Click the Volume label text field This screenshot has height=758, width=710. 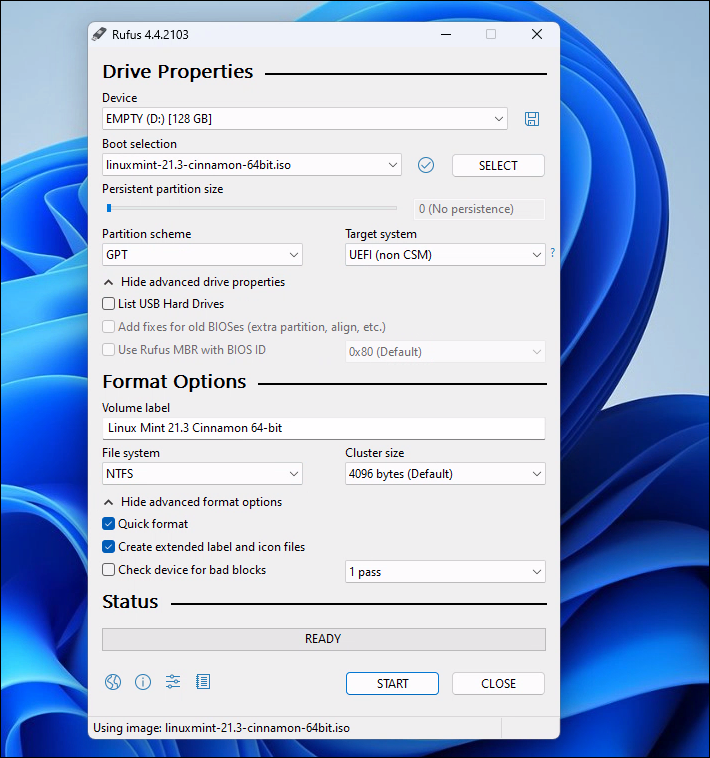tap(324, 428)
